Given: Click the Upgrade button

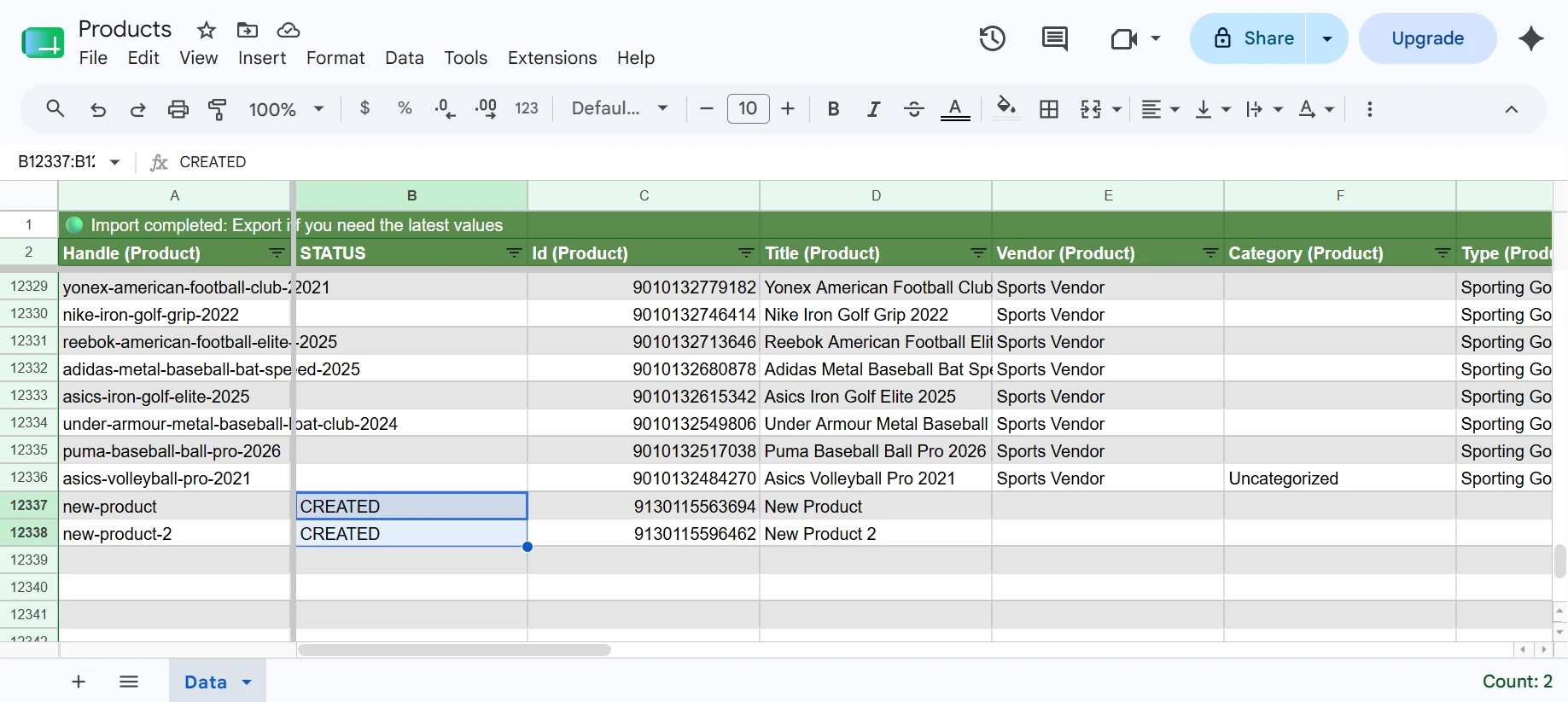Looking at the screenshot, I should (1427, 38).
